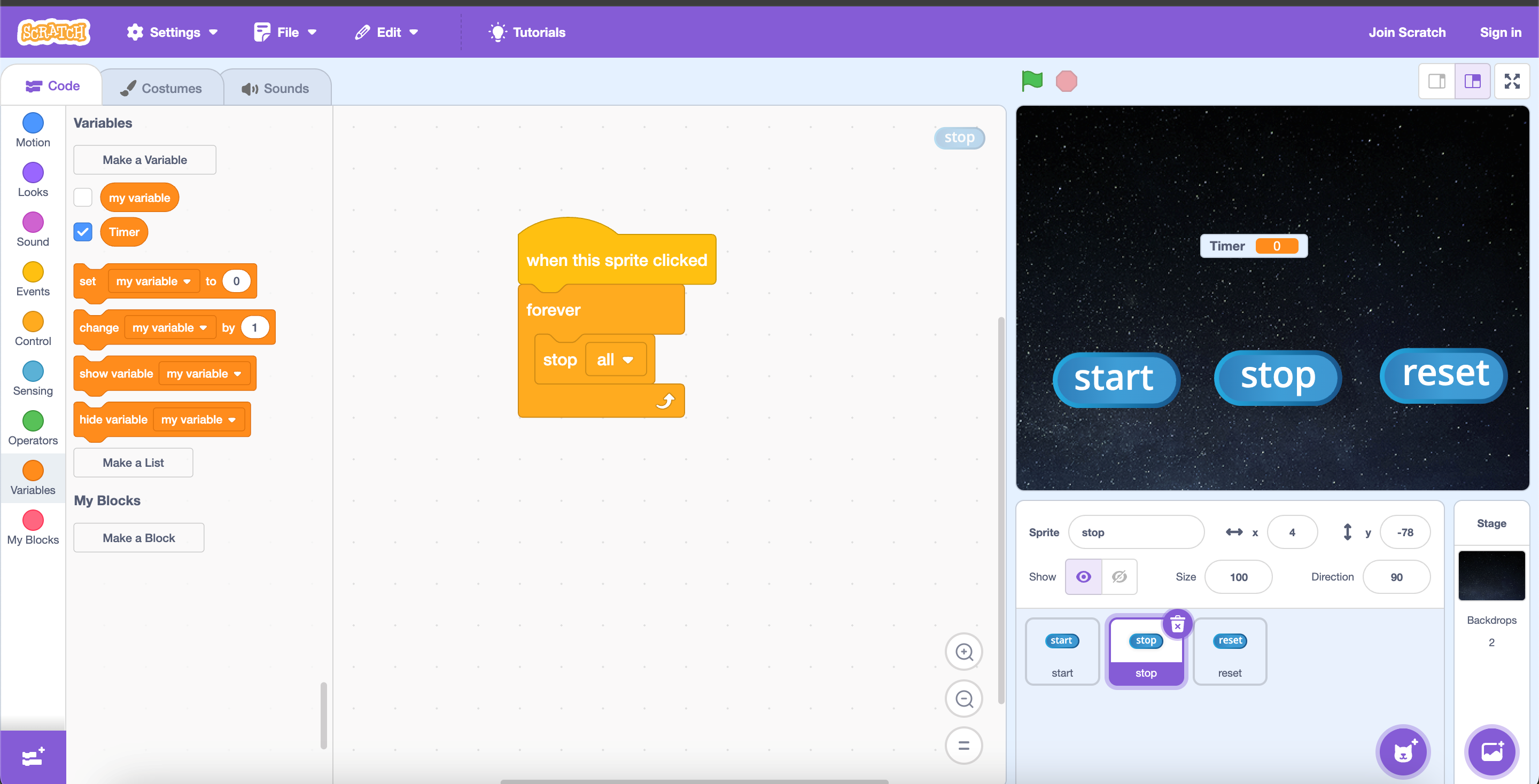This screenshot has width=1539, height=784.
Task: Delete the stop sprite with trash icon
Action: (x=1178, y=624)
